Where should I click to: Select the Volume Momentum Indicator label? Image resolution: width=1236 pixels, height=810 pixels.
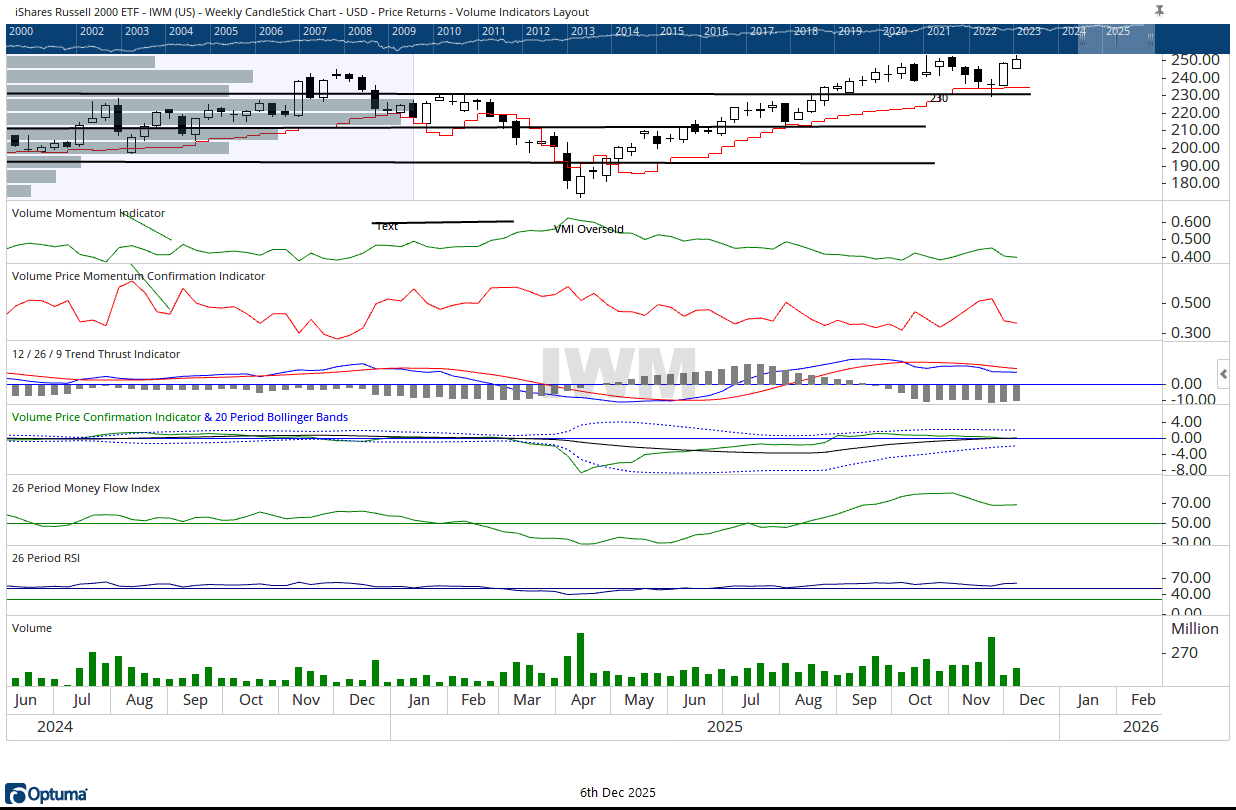(88, 213)
